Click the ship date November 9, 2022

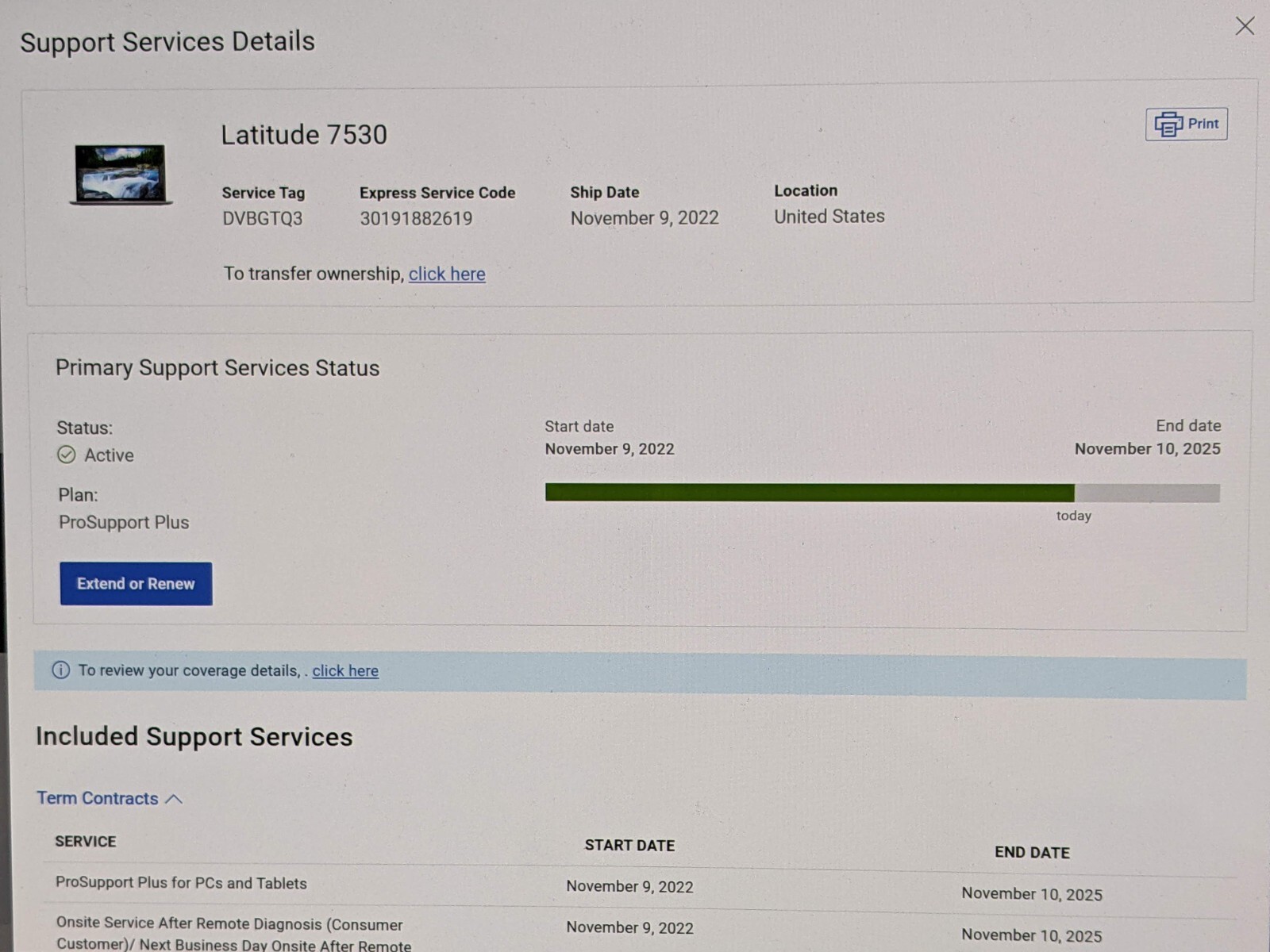pyautogui.click(x=645, y=218)
